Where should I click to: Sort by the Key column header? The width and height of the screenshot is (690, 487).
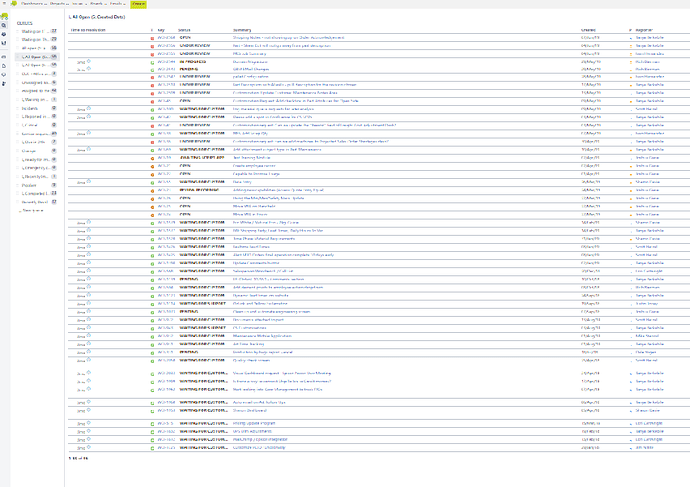point(161,30)
